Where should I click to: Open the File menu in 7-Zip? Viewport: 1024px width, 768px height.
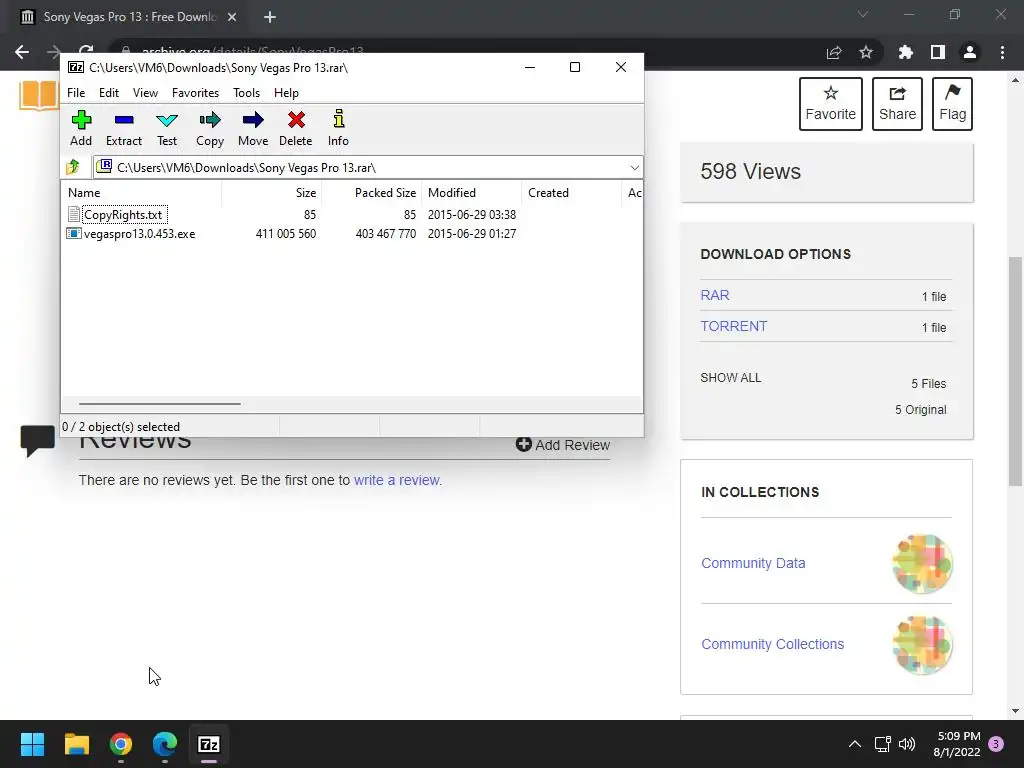[76, 93]
